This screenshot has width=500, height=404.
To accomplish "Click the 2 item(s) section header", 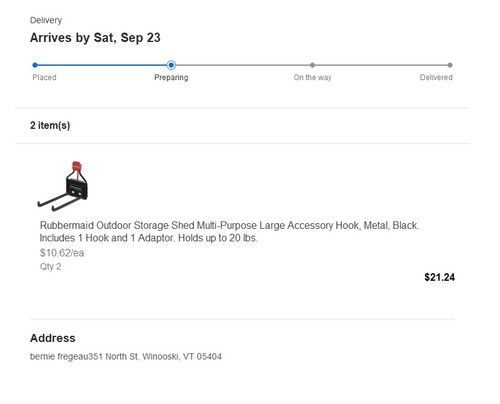I will [50, 125].
